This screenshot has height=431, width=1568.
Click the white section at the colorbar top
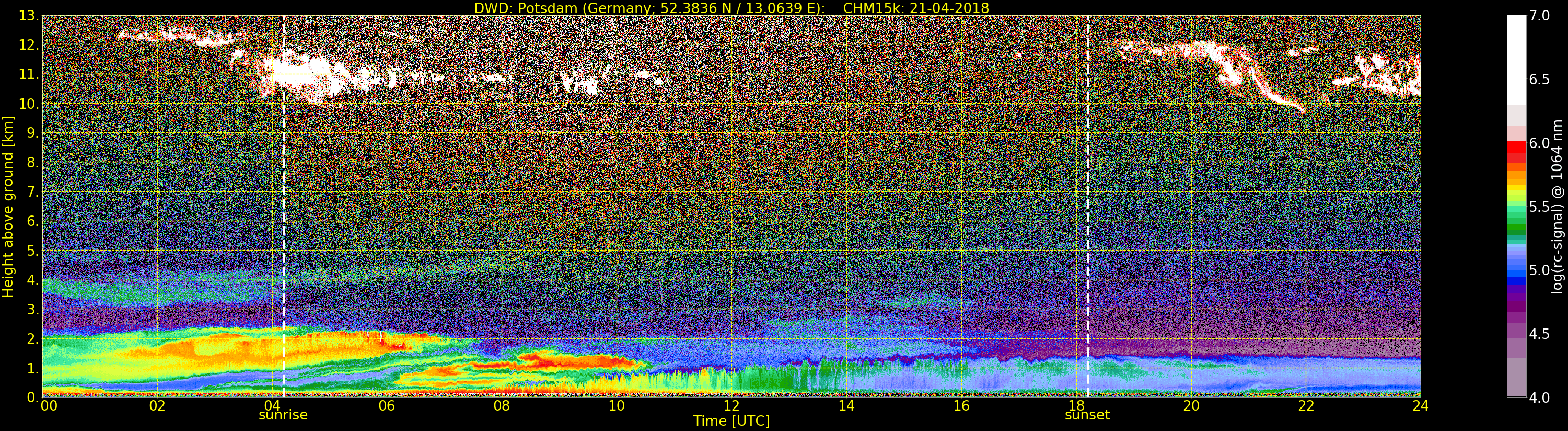point(1516,60)
